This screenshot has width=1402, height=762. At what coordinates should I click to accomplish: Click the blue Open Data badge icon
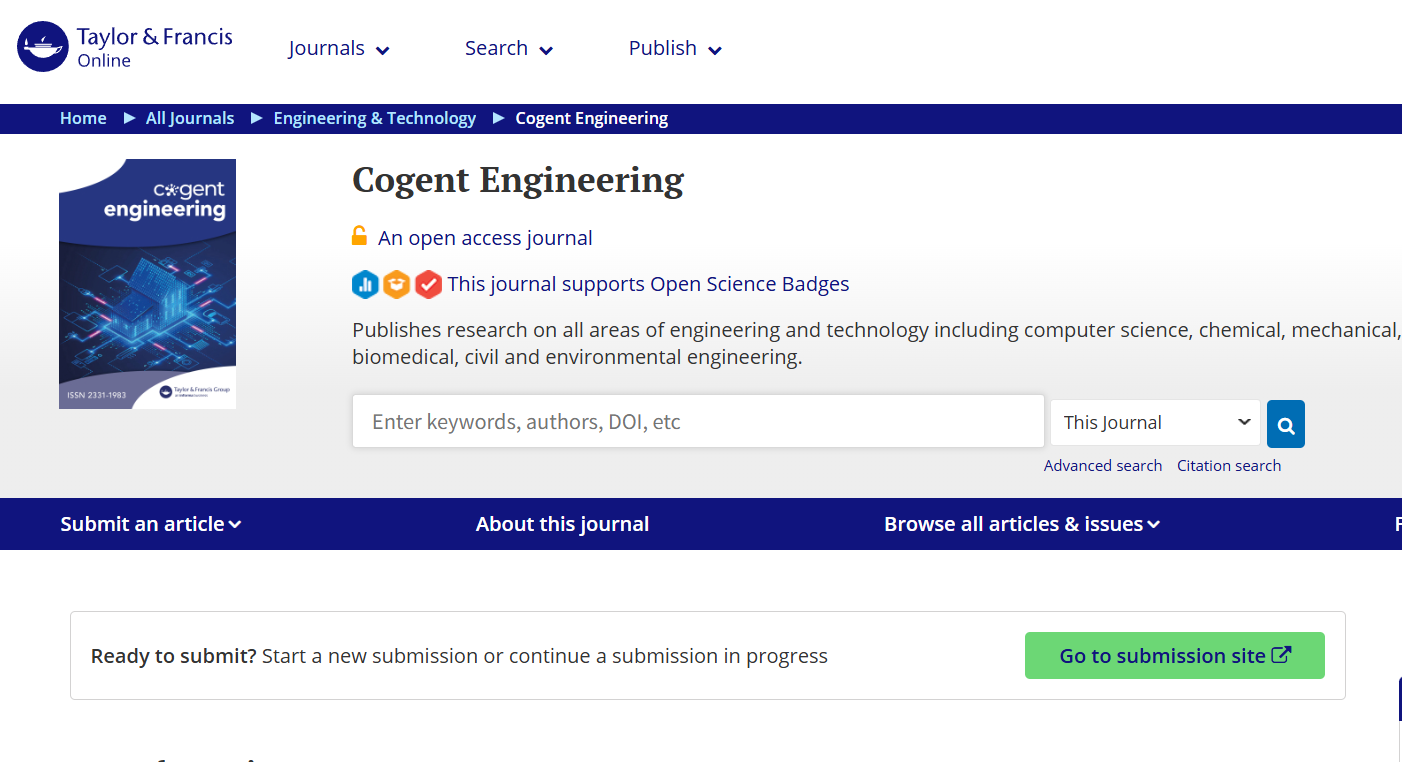(365, 285)
